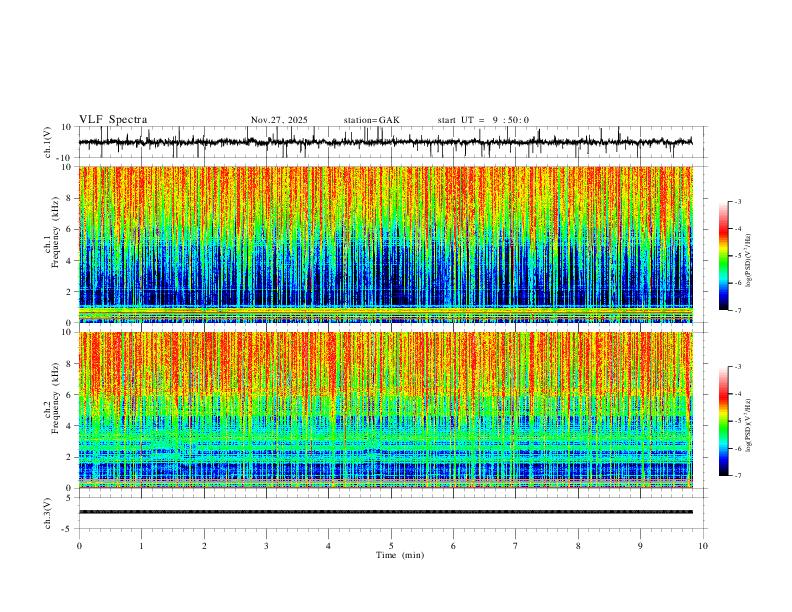The image size is (792, 612).
Task: Click time axis tick label "10"
Action: (703, 546)
